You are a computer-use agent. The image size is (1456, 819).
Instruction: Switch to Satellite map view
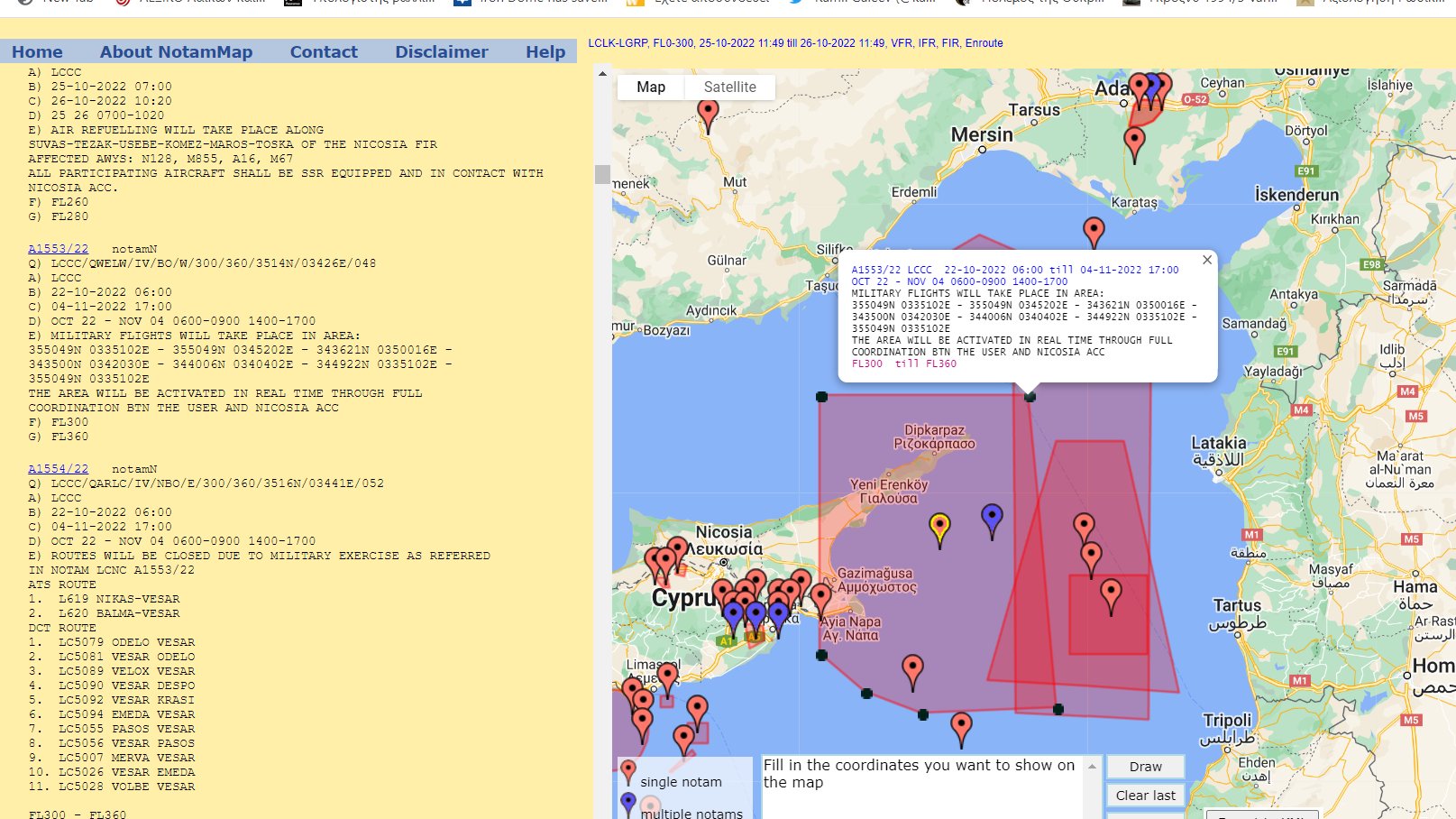pyautogui.click(x=729, y=87)
